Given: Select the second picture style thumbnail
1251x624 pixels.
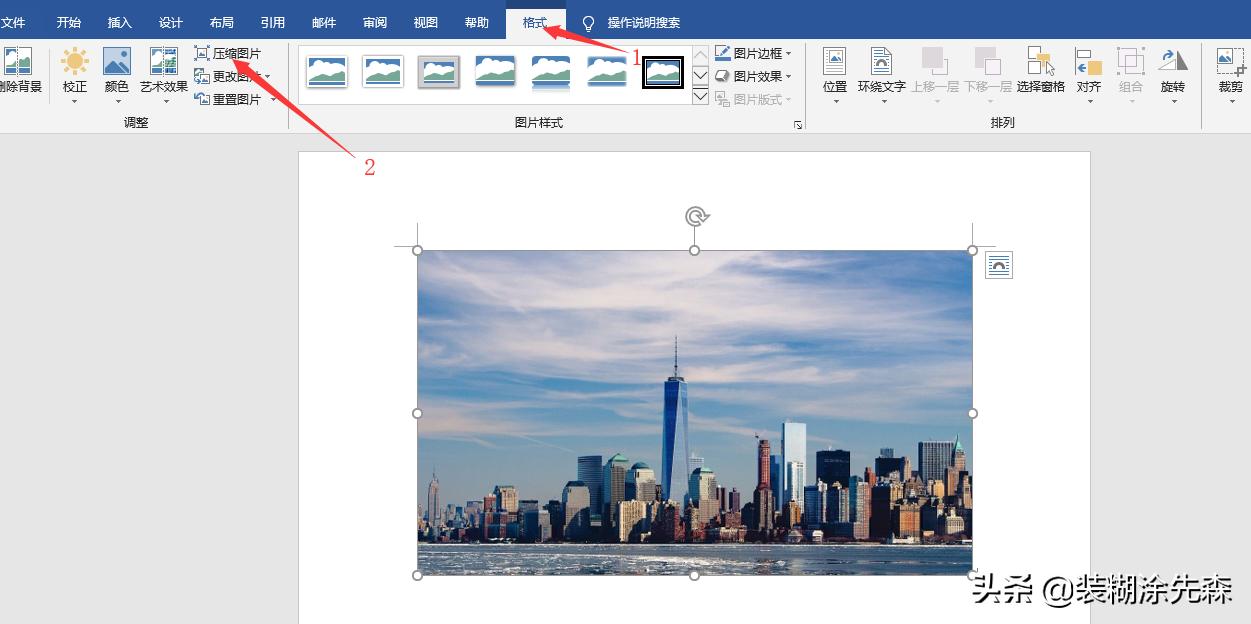Looking at the screenshot, I should [383, 72].
